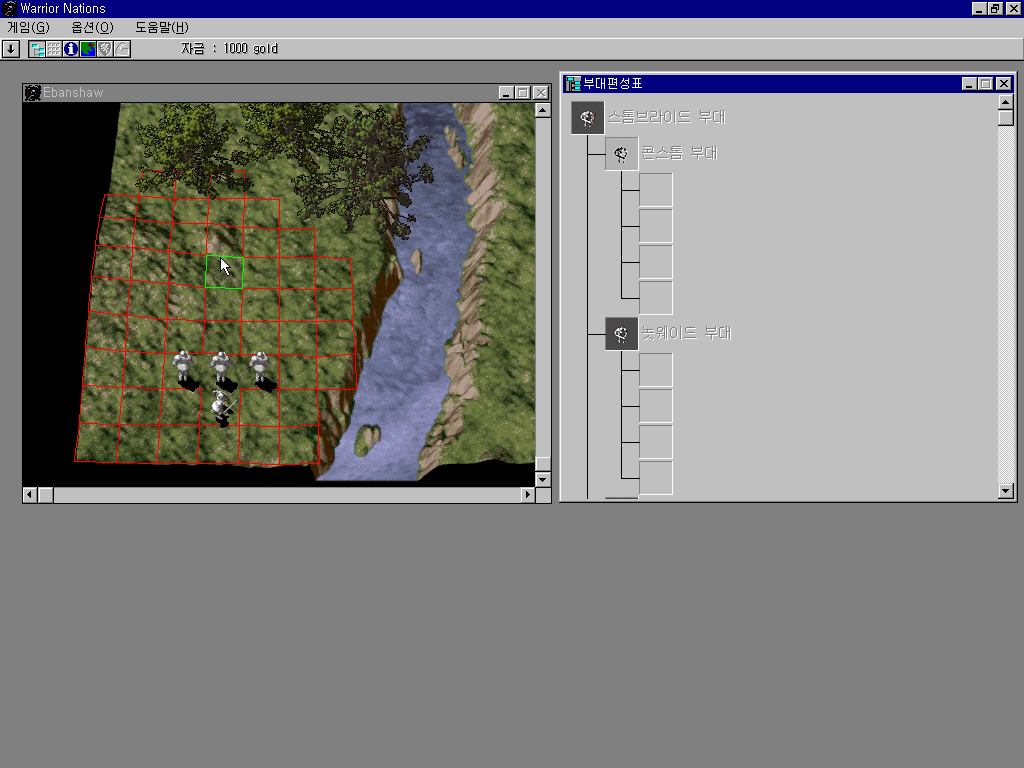Click down arrow of Ebanshaw vertical scrollbar

(x=543, y=479)
